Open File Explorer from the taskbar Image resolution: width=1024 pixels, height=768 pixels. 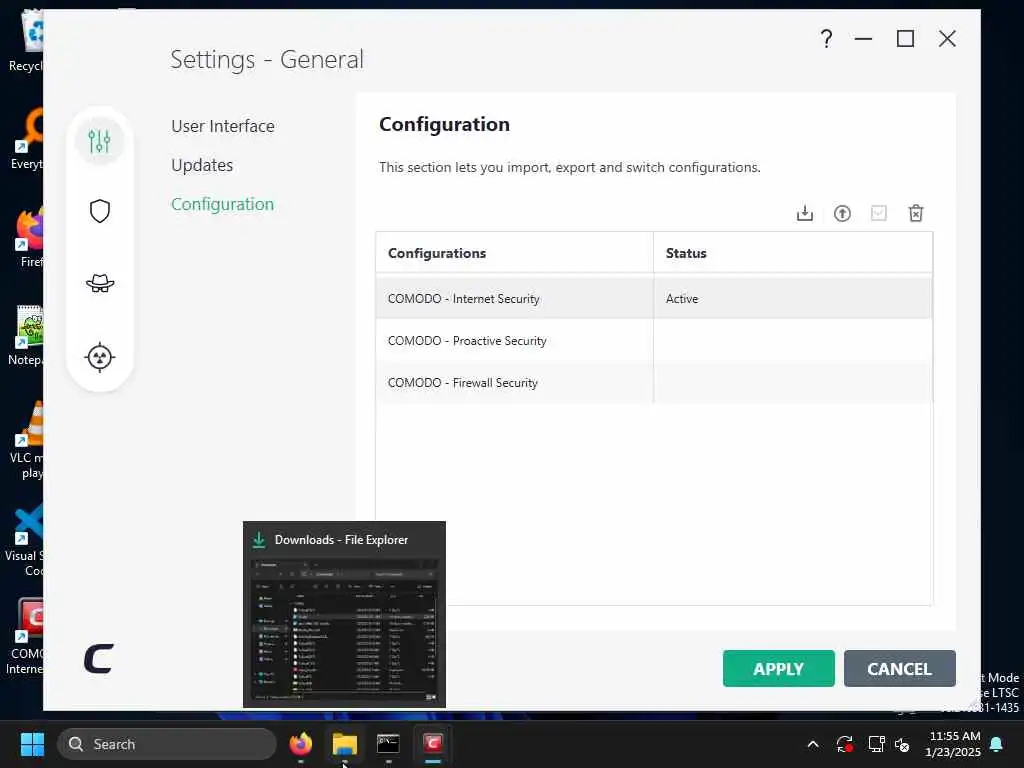[344, 744]
